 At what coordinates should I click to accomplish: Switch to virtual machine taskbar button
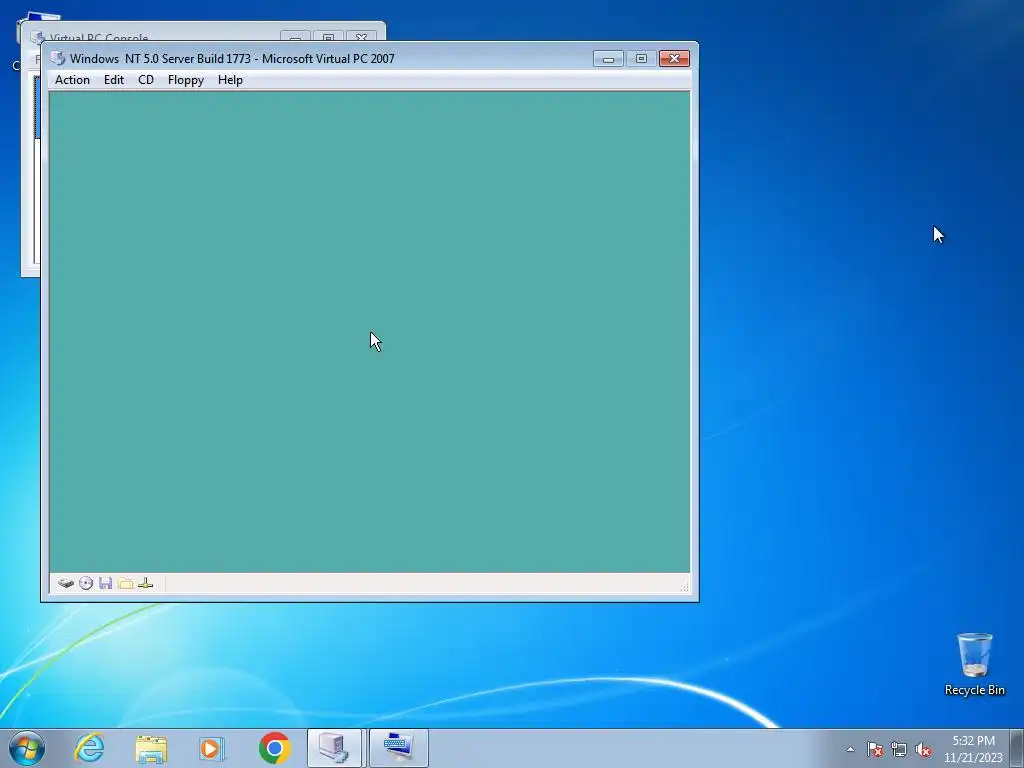tap(398, 748)
